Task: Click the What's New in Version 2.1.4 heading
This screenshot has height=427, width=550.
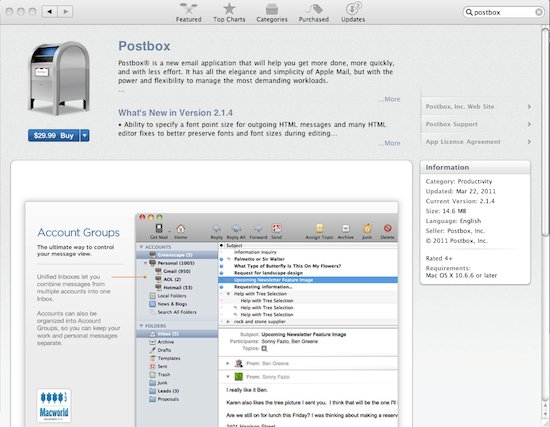Action: pyautogui.click(x=175, y=113)
